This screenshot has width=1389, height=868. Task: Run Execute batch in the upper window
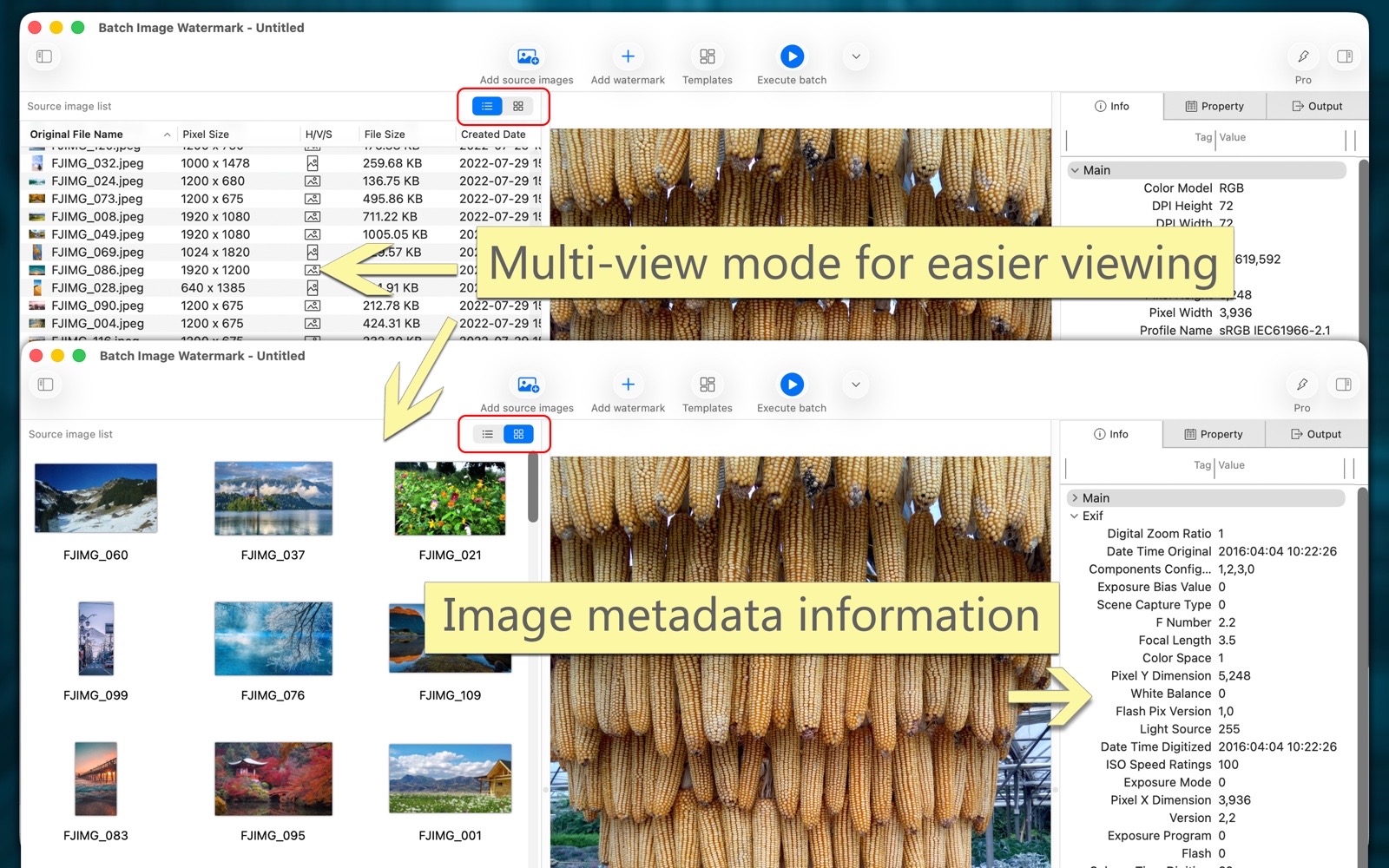pos(792,56)
